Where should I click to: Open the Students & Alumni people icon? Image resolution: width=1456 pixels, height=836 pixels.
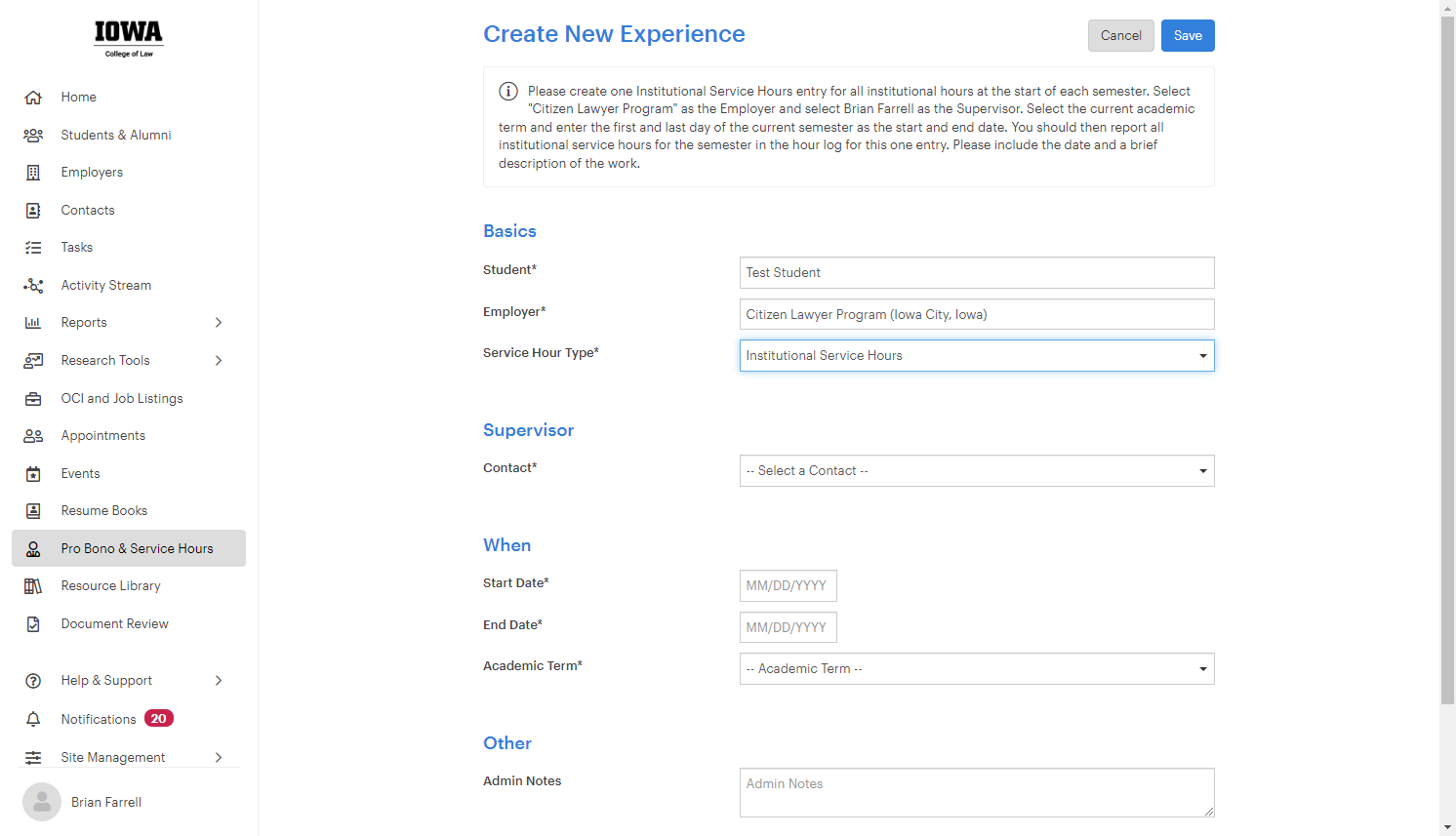(33, 136)
